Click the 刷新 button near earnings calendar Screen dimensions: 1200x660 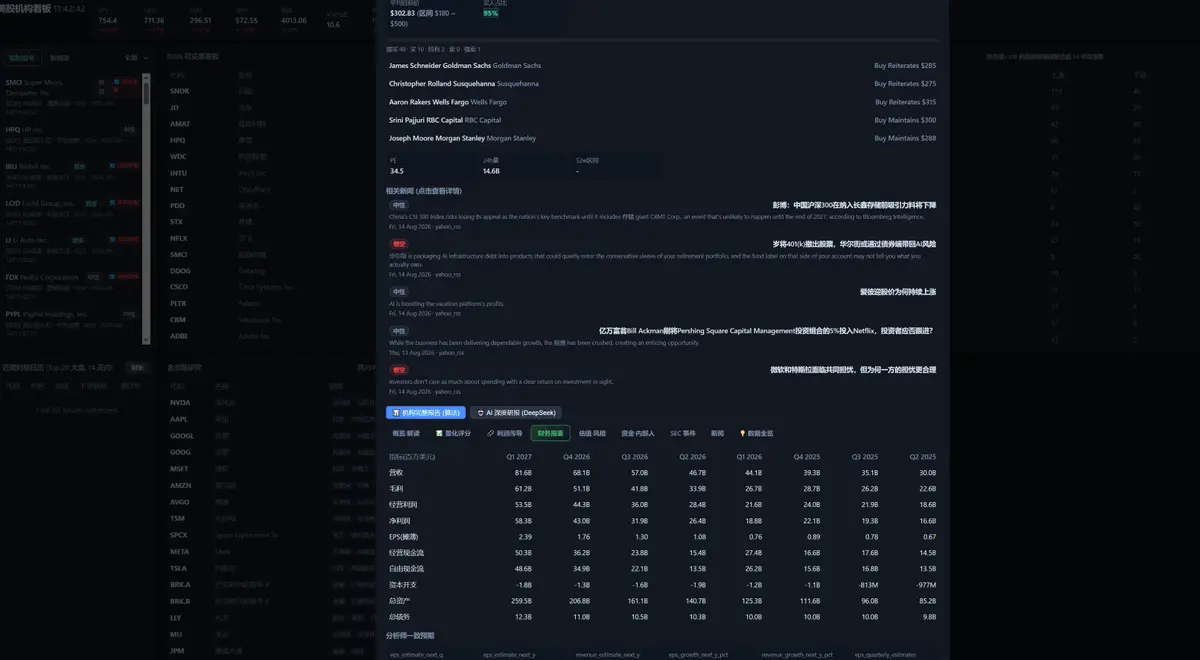[138, 367]
